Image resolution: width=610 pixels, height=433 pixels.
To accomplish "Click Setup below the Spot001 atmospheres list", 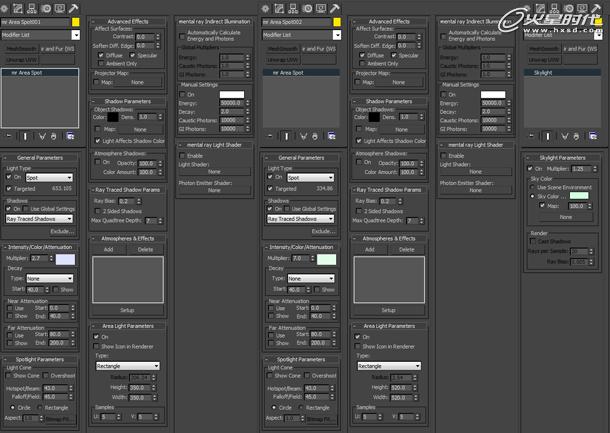I will click(127, 310).
